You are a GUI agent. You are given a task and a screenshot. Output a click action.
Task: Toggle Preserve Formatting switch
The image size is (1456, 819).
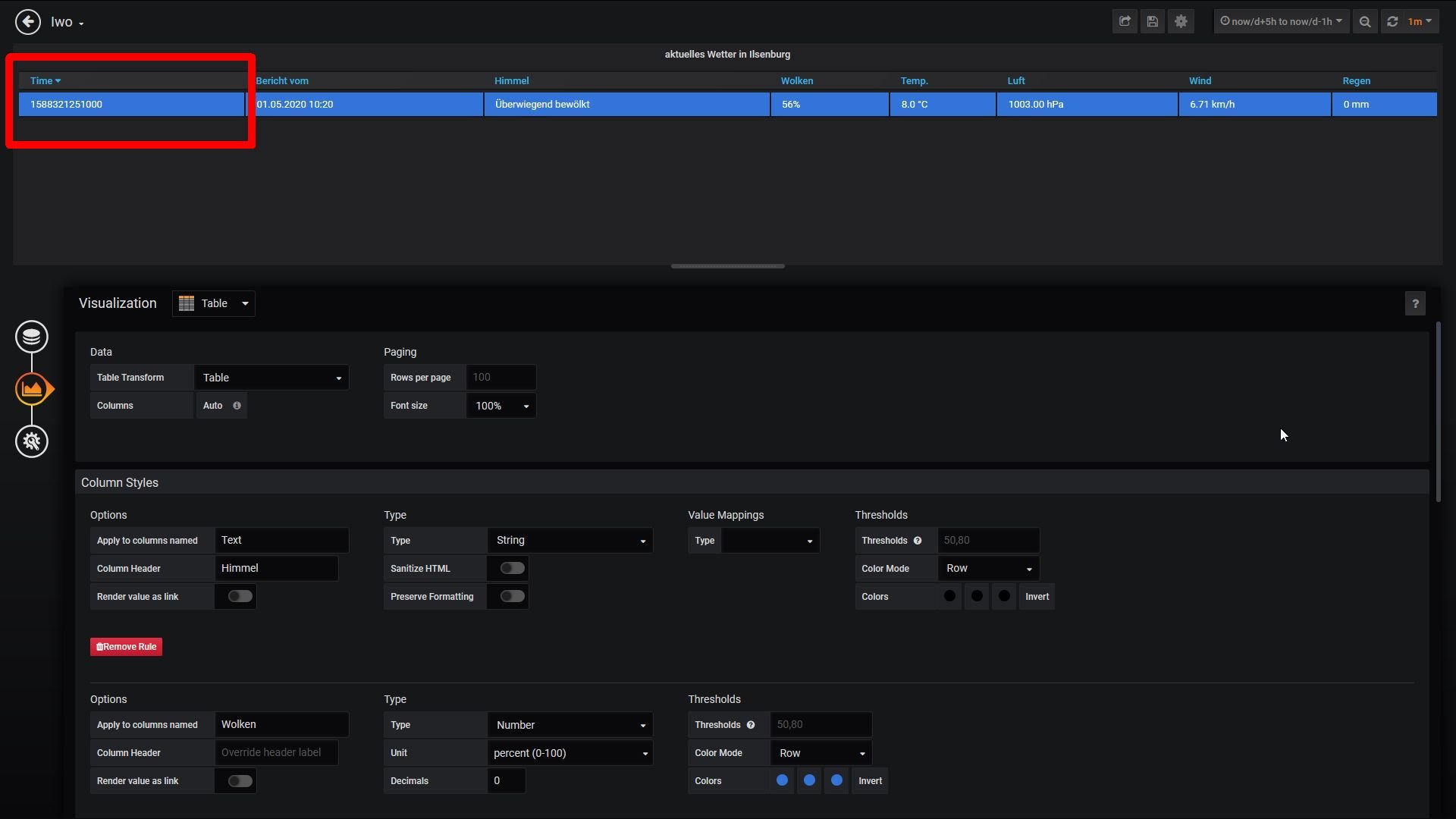(x=512, y=596)
